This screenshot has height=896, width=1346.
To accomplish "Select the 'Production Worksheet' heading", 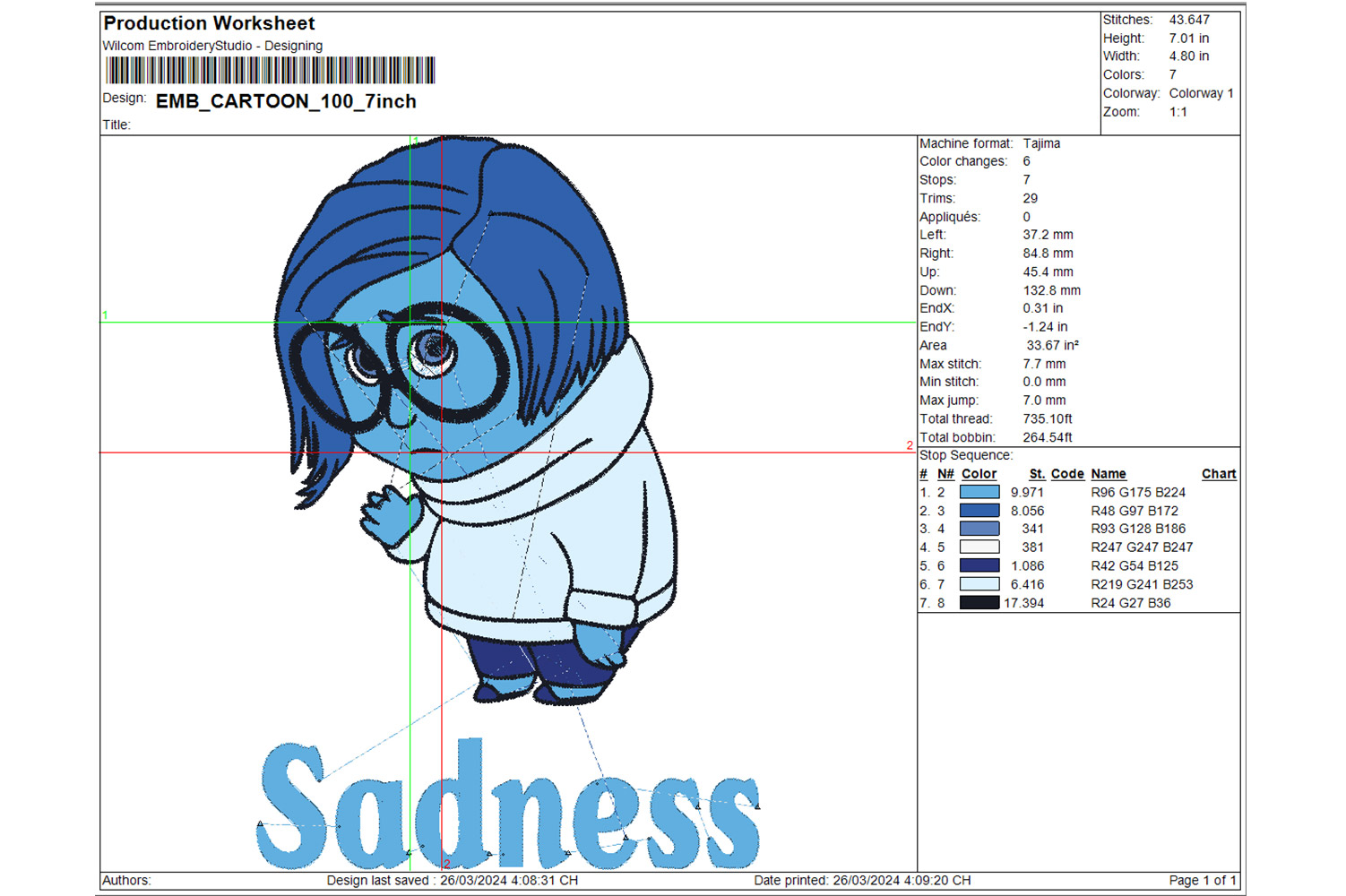I will click(x=209, y=23).
